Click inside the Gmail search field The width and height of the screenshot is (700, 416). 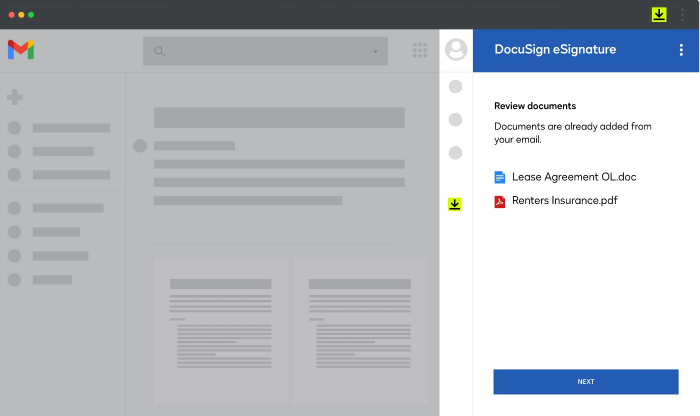[265, 51]
